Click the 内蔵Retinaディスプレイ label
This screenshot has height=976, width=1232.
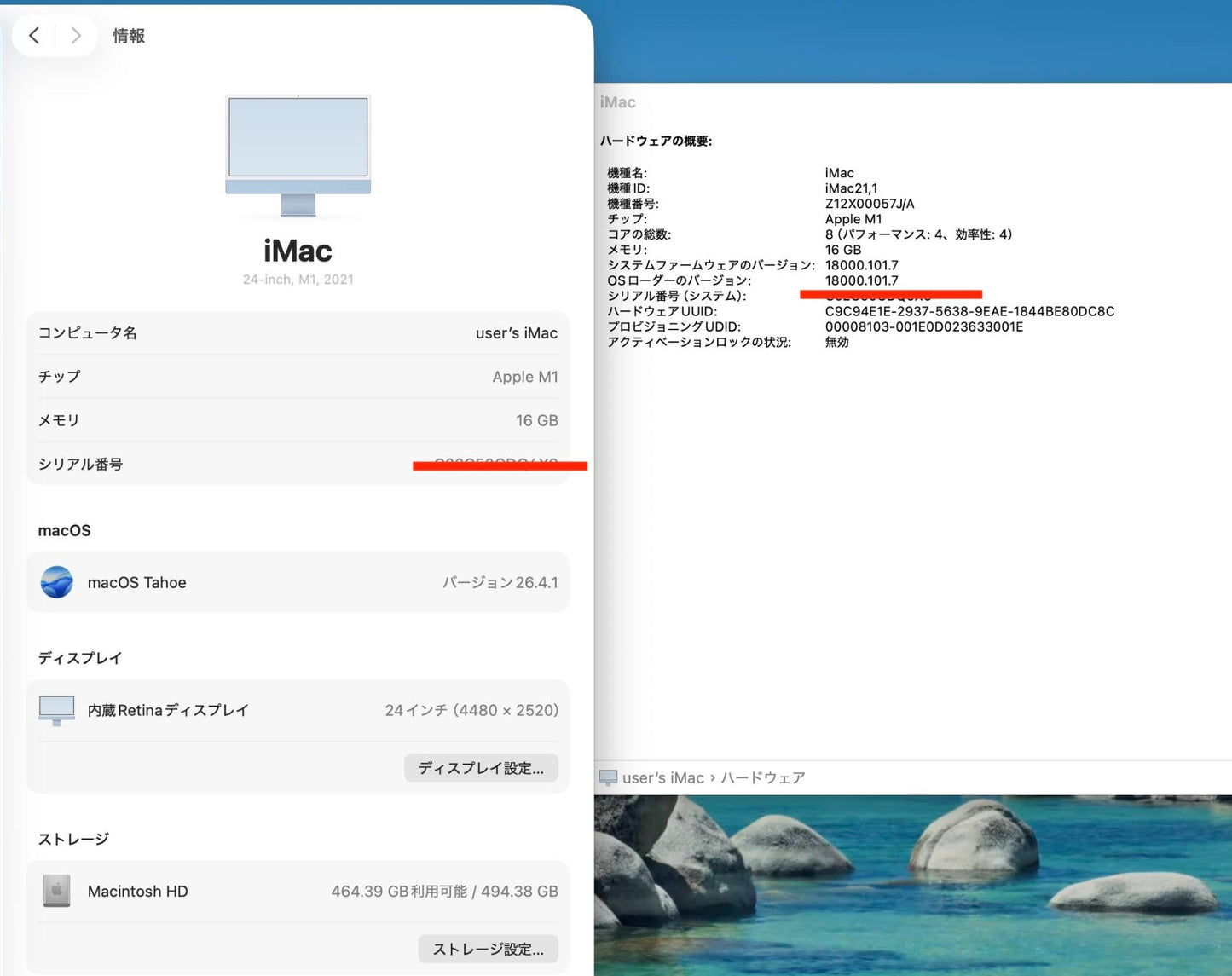coord(168,710)
